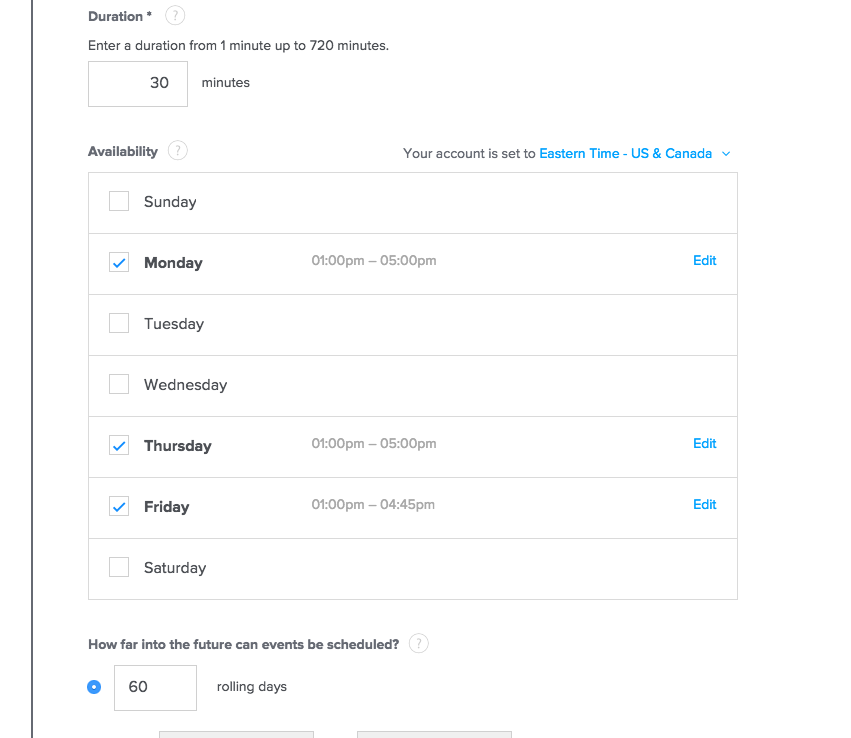
Task: Uncheck the Monday availability checkbox
Action: click(119, 262)
